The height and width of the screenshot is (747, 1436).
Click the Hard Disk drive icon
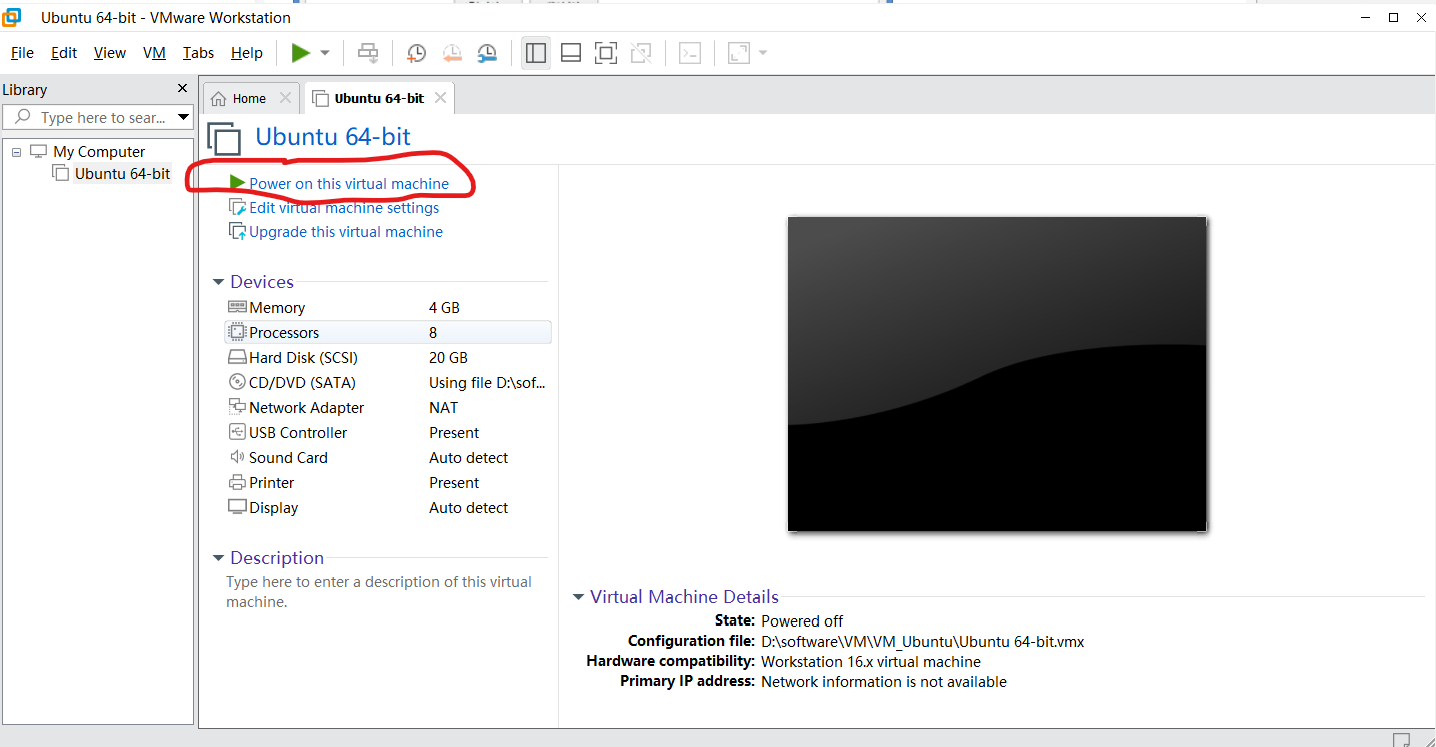pos(237,357)
